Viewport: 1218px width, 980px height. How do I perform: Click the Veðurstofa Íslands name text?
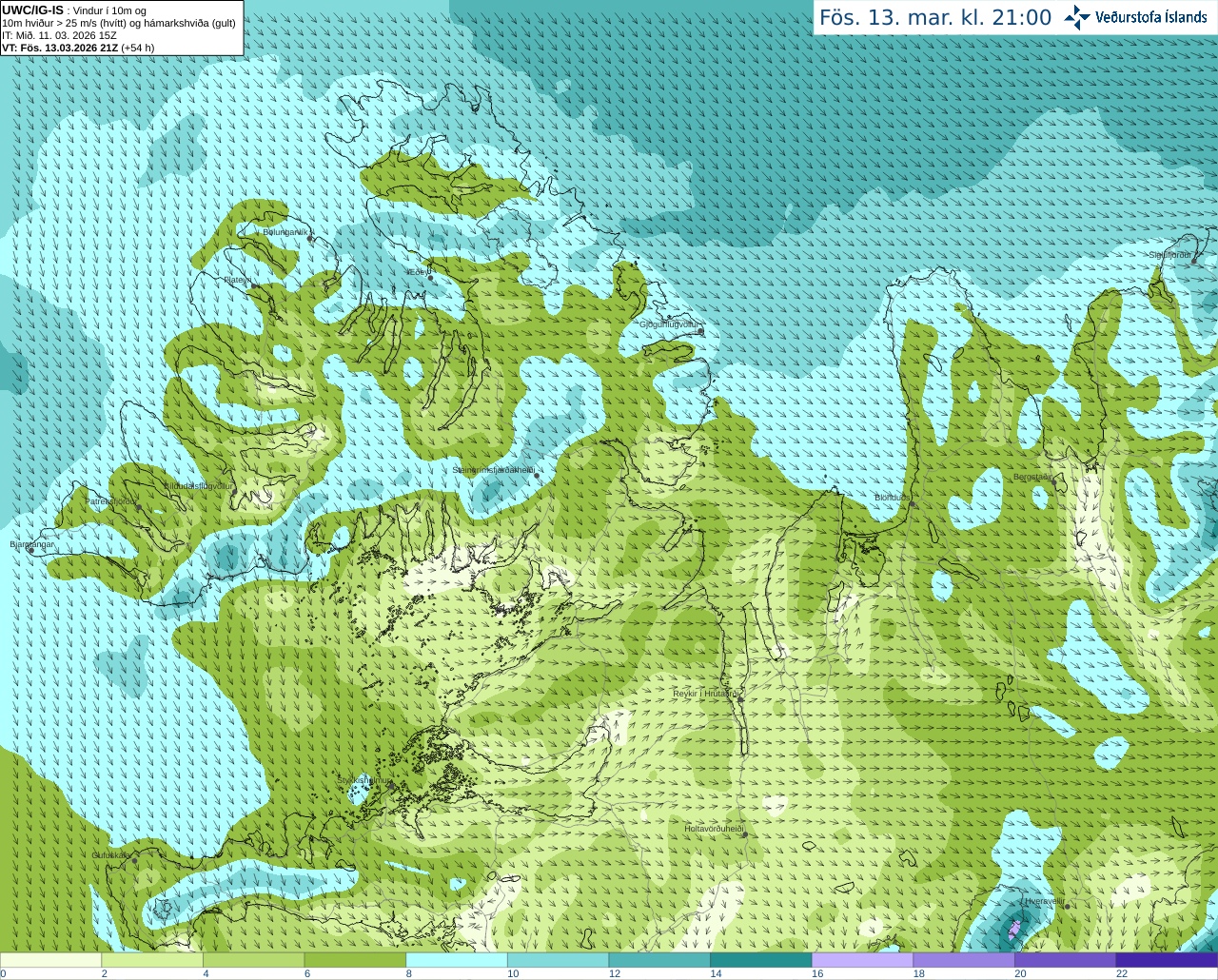[x=1151, y=17]
